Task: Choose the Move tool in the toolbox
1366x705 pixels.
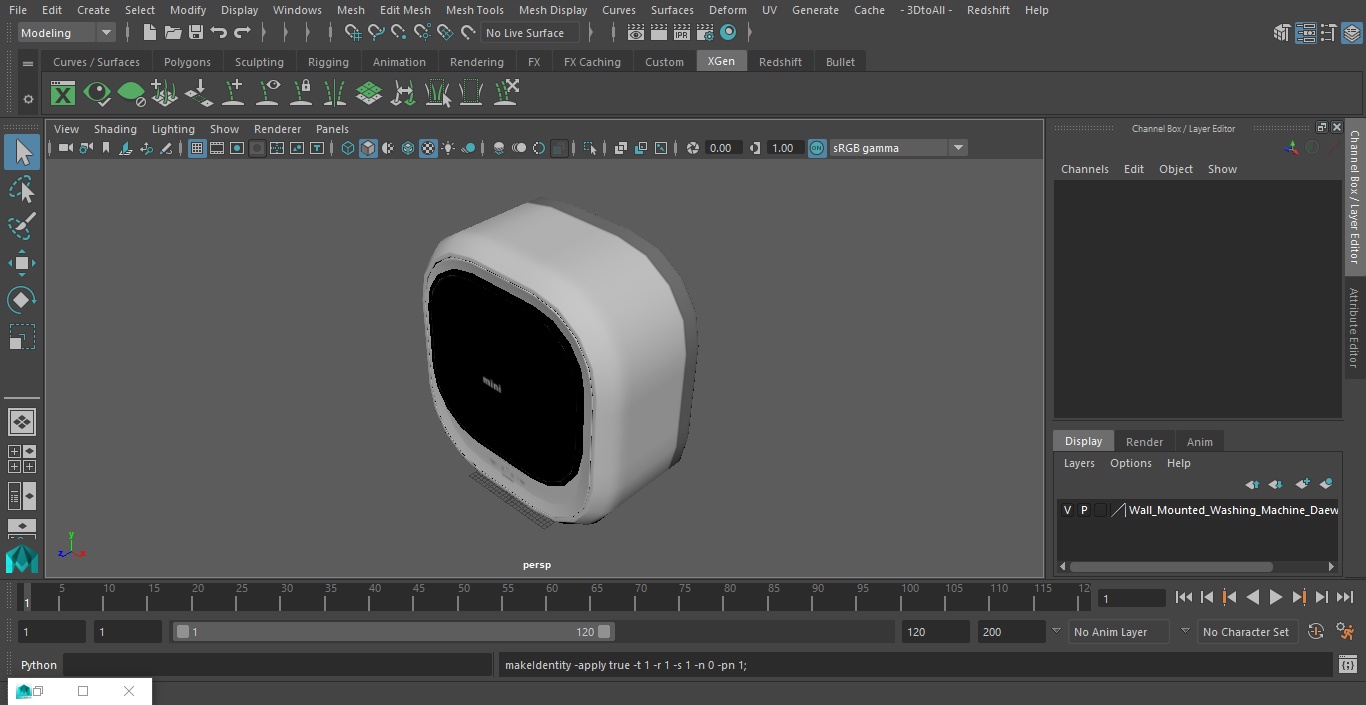Action: tap(21, 264)
